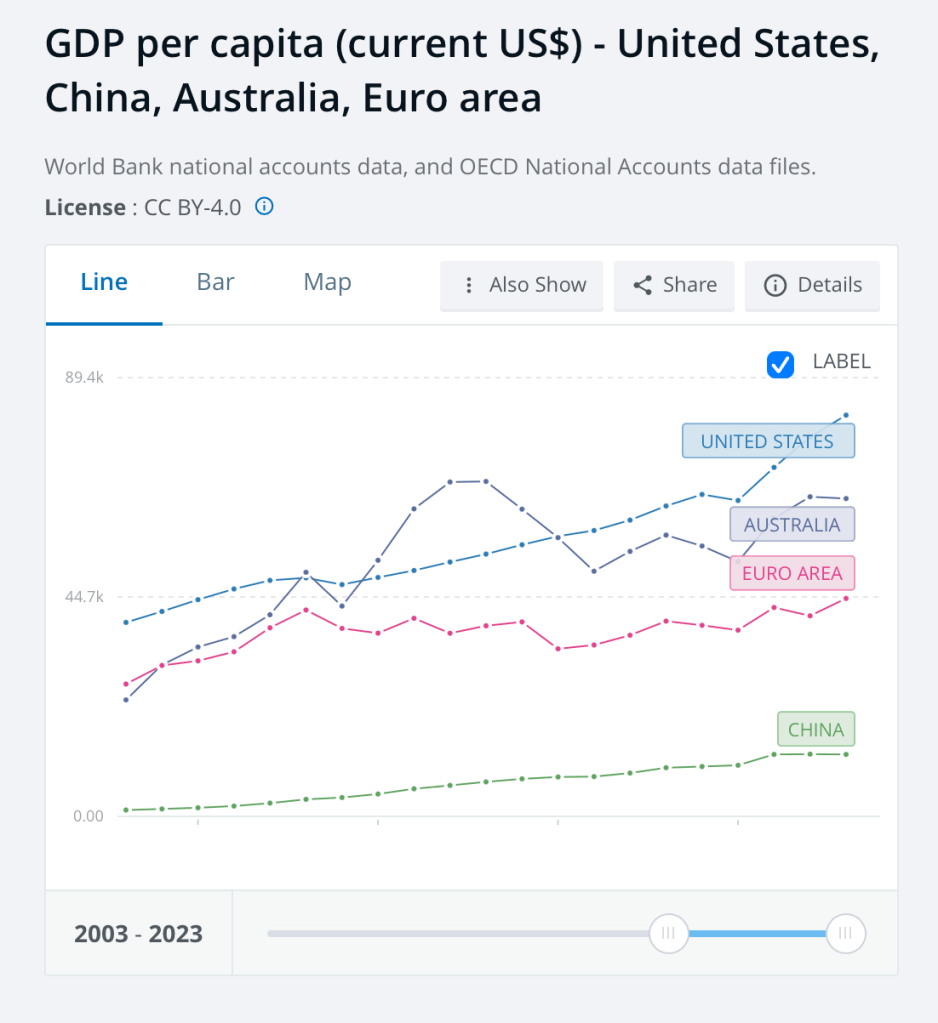
Task: Open the Also Show dropdown
Action: point(522,285)
